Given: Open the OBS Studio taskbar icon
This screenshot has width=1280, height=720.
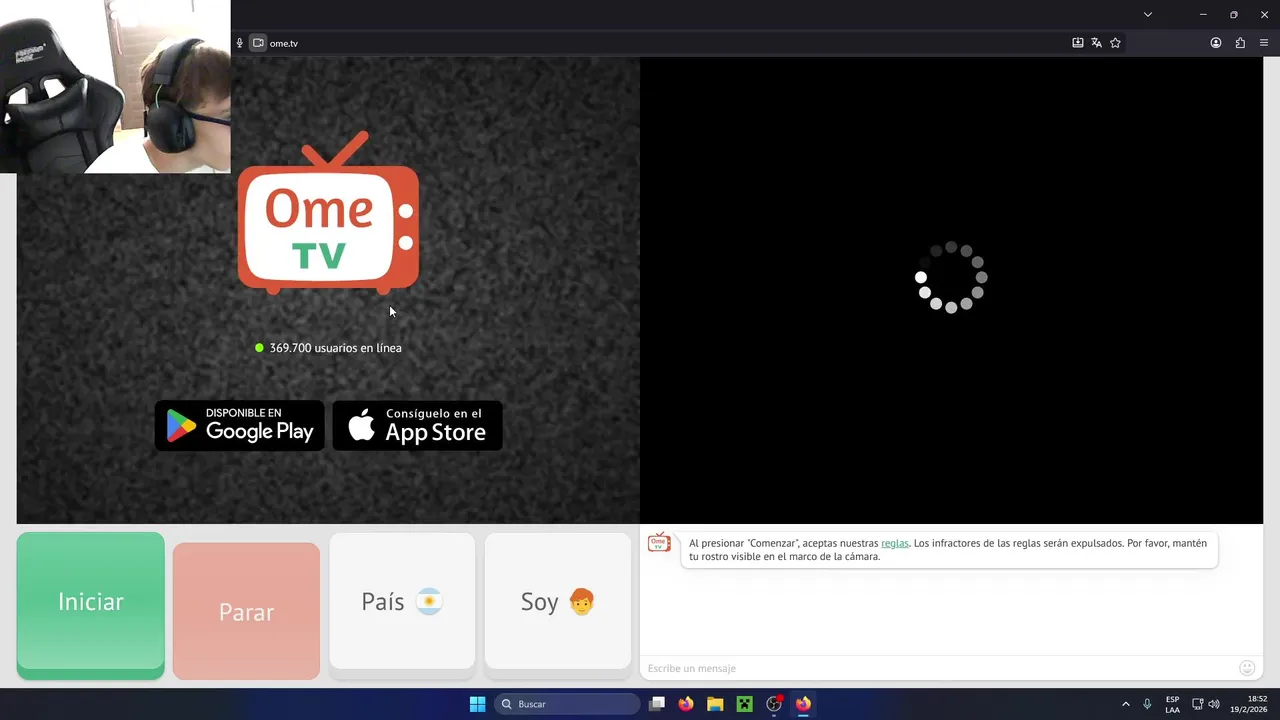Looking at the screenshot, I should point(774,704).
